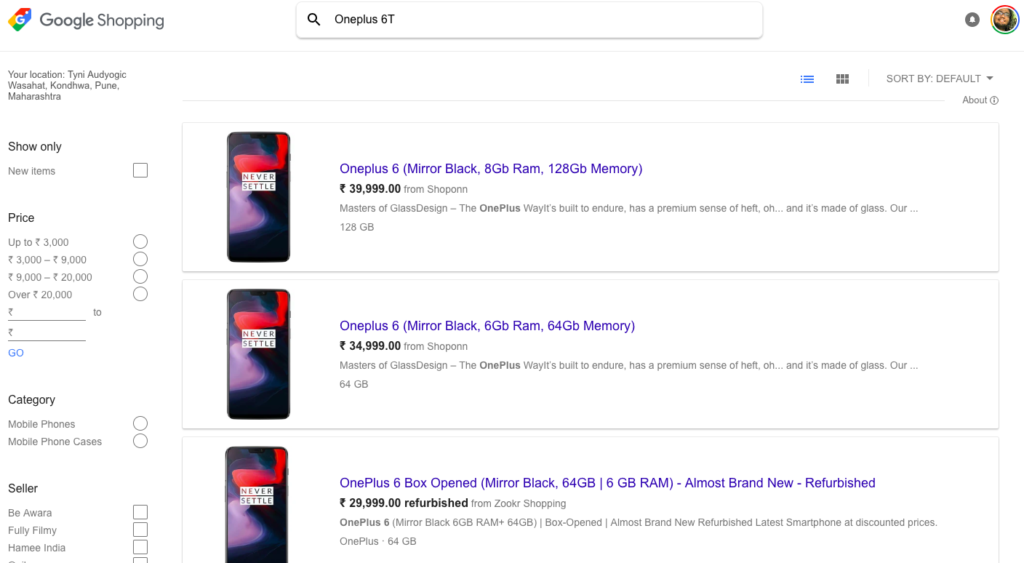Select the Over ₹ 20,000 price option
Viewport: 1024px width, 563px height.
coord(140,294)
